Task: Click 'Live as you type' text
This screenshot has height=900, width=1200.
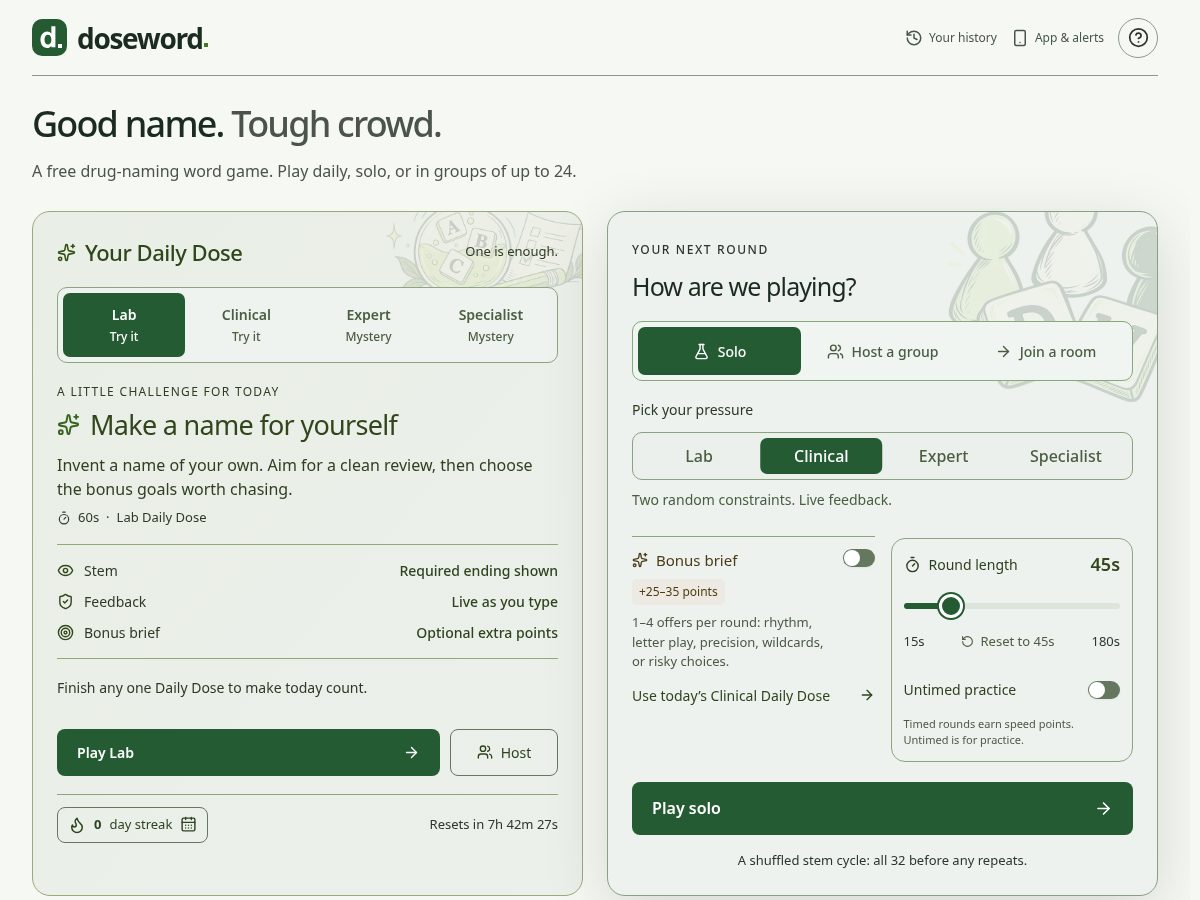Action: 505,602
